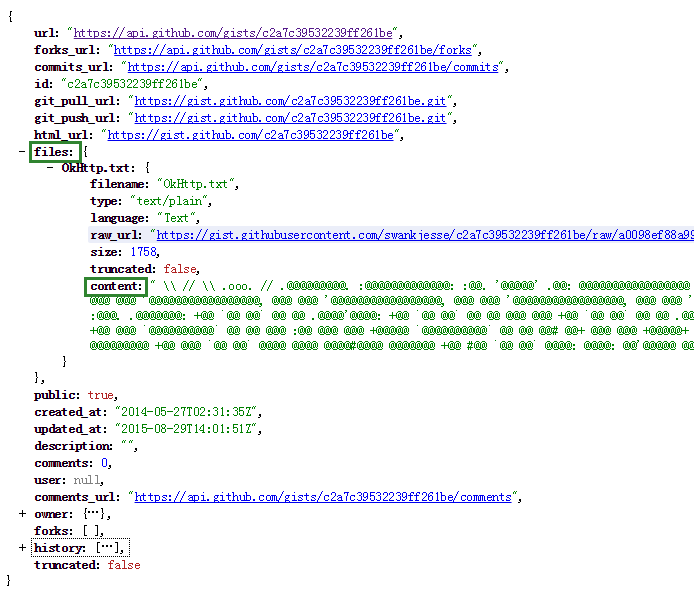The height and width of the screenshot is (602, 694).
Task: Click the forks key label
Action: (54, 531)
